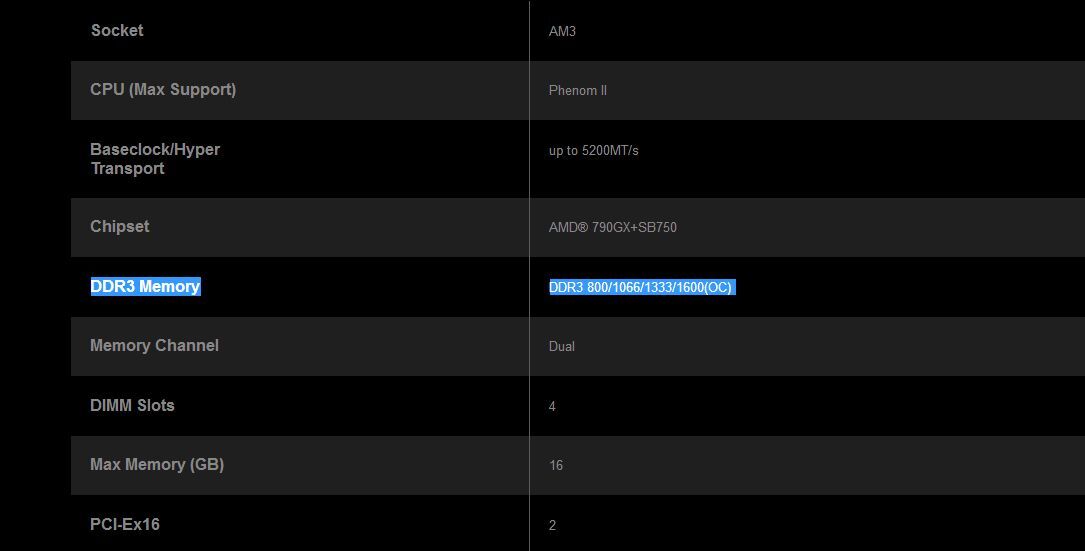This screenshot has width=1085, height=551.
Task: Click the up to 5200MT/s value
Action: (594, 150)
